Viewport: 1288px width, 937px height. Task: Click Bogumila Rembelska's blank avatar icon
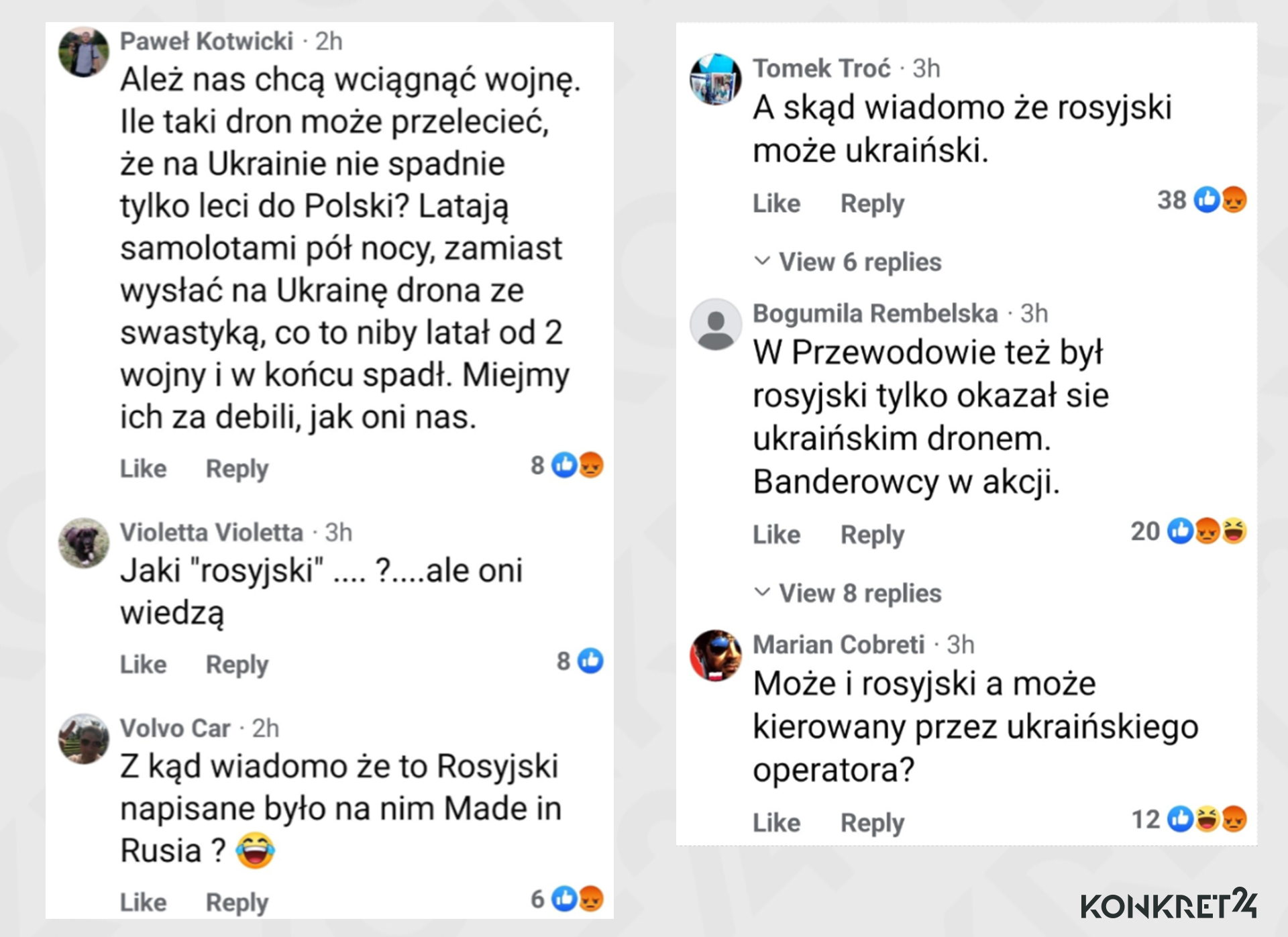[716, 325]
